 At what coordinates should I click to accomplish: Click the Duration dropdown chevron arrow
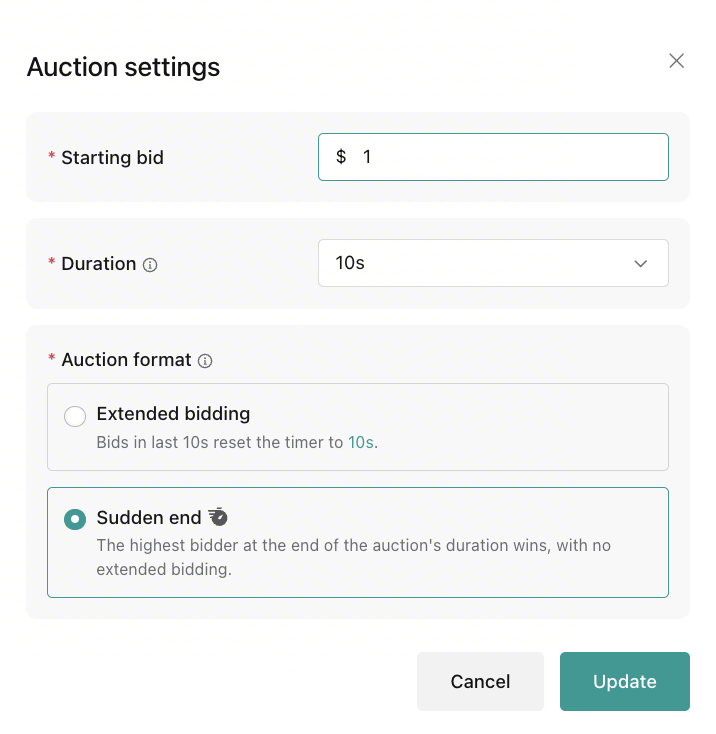coord(641,264)
